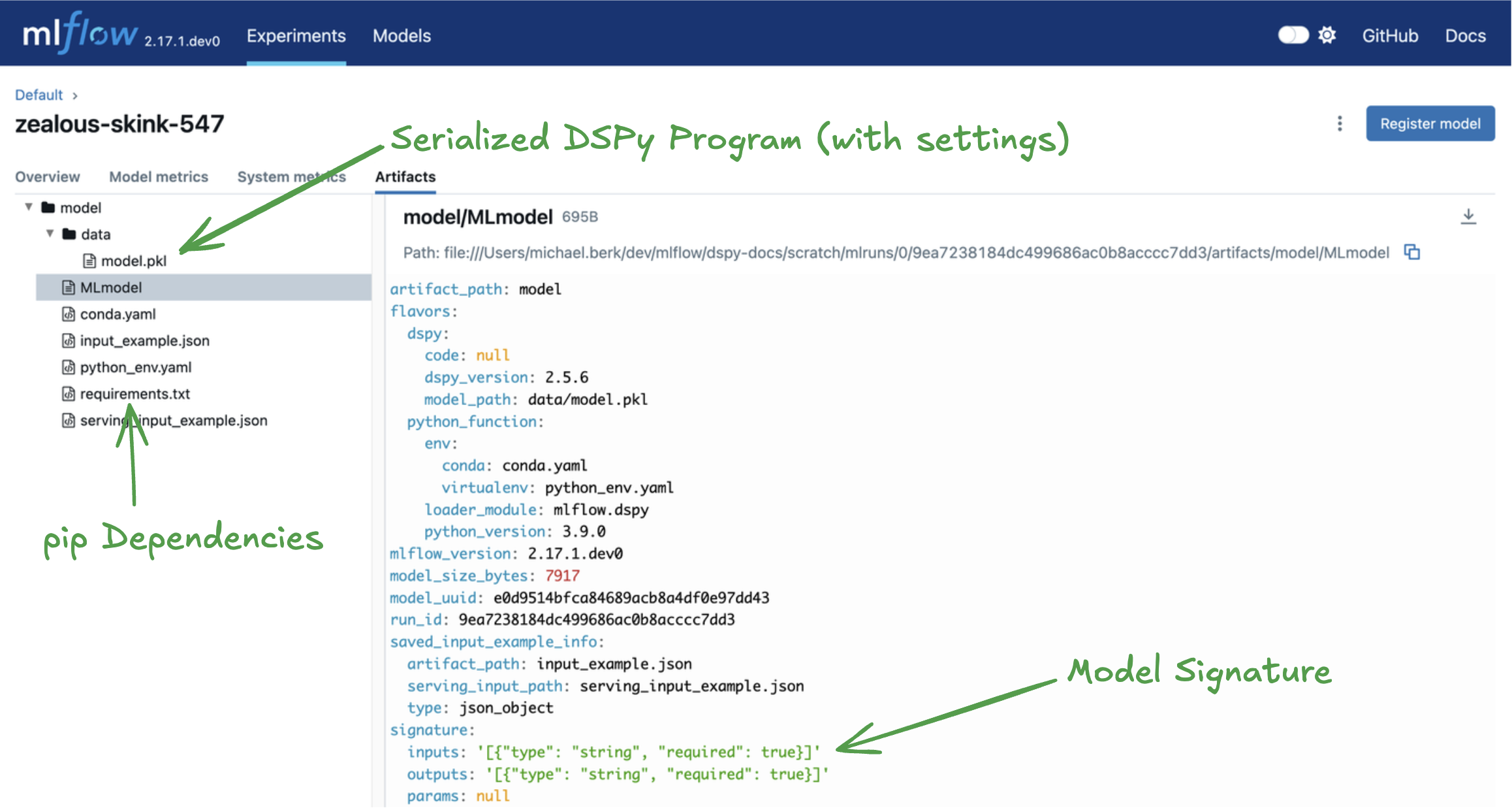
Task: Select serving_input_example.json in artifact tree
Action: click(x=173, y=420)
